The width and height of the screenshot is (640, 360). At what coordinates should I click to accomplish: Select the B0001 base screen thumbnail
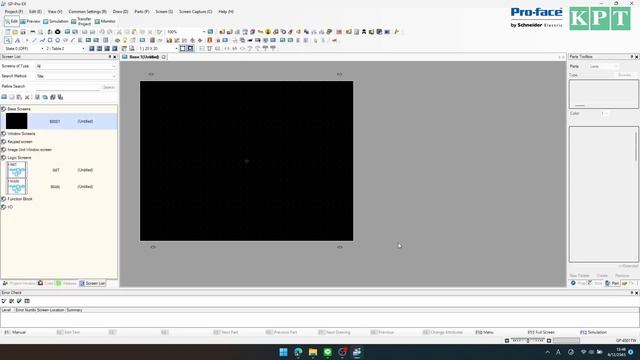click(x=16, y=121)
